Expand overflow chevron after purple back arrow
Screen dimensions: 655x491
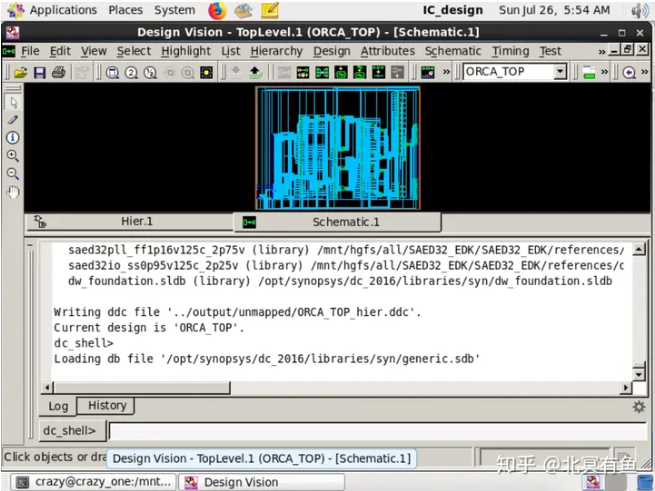click(x=645, y=72)
